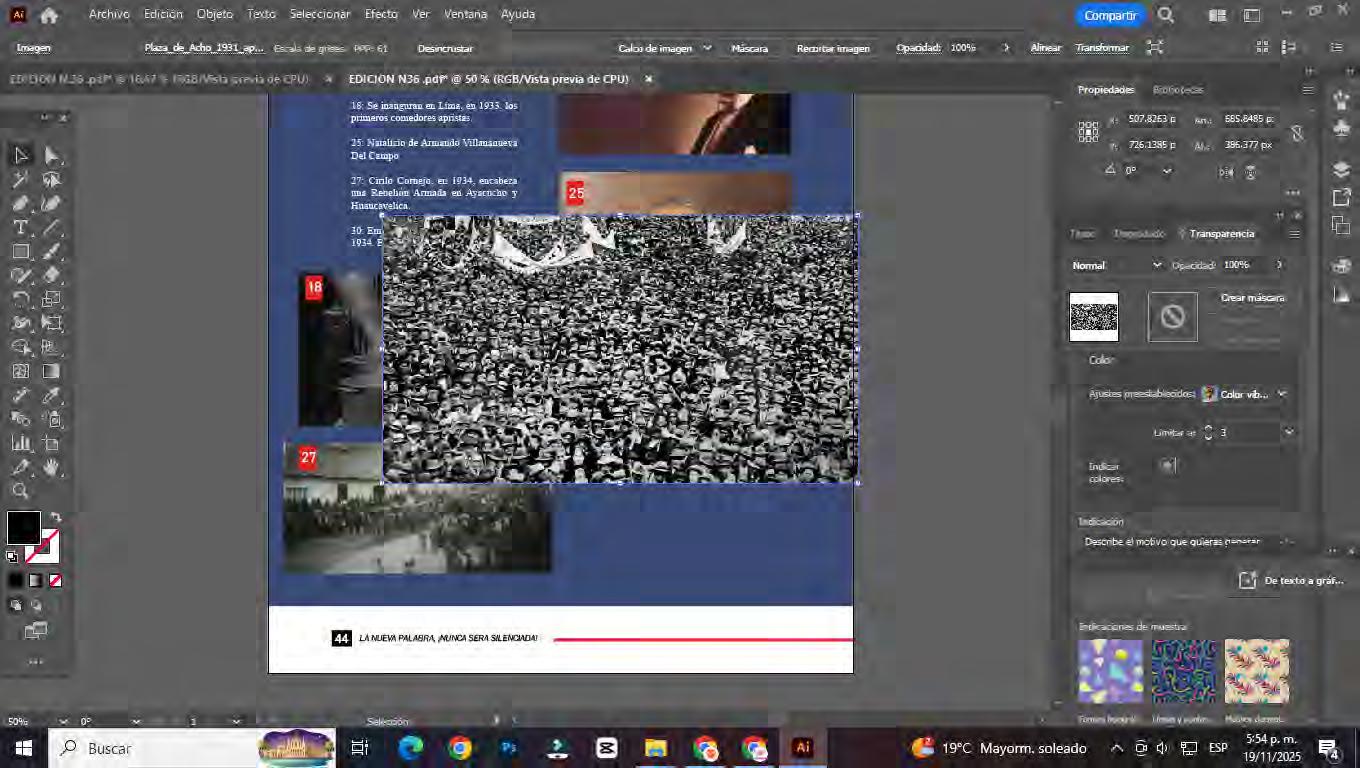Expand the blending mode Normal dropdown

click(x=1157, y=265)
